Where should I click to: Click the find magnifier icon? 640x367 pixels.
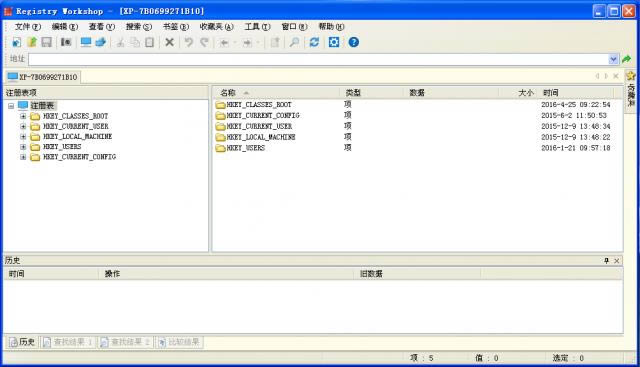tap(294, 42)
